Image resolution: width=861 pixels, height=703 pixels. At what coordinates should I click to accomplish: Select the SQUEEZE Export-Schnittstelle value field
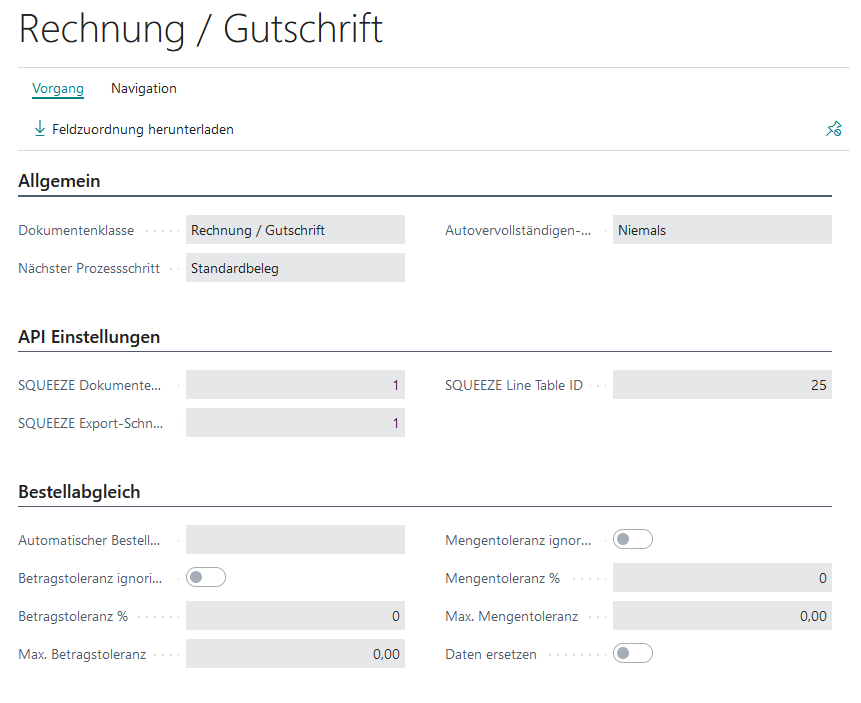tap(295, 423)
